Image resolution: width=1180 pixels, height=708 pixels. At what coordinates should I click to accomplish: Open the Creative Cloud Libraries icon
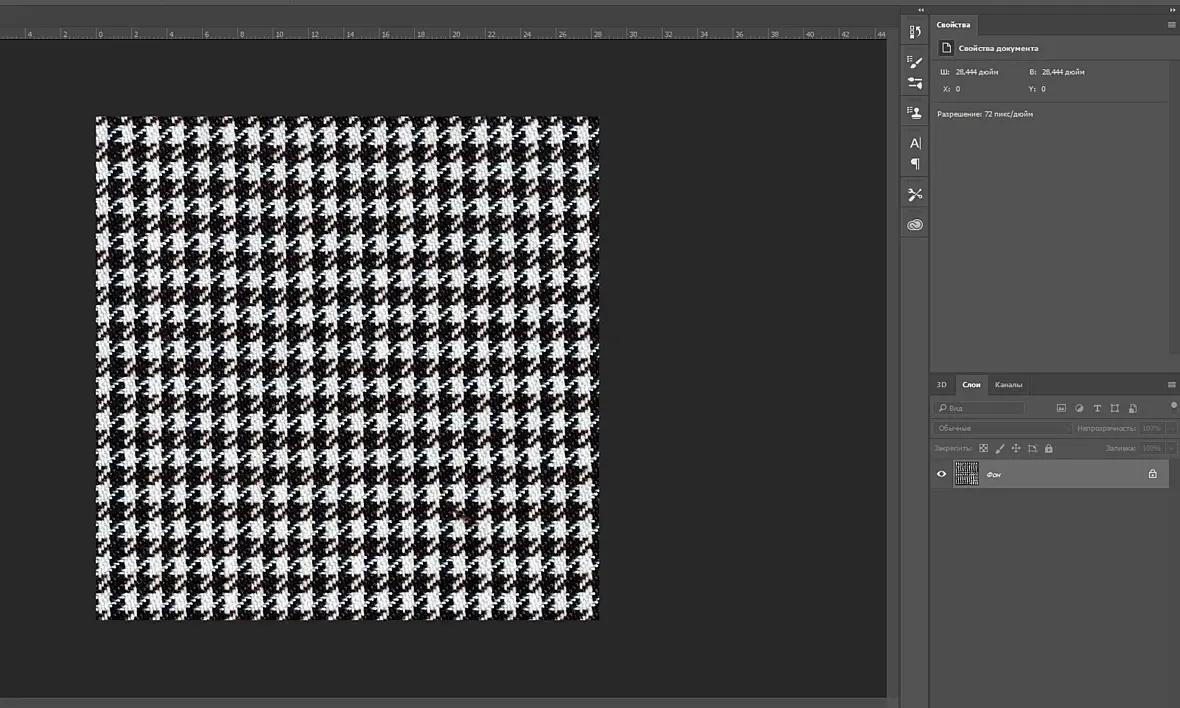click(x=915, y=224)
